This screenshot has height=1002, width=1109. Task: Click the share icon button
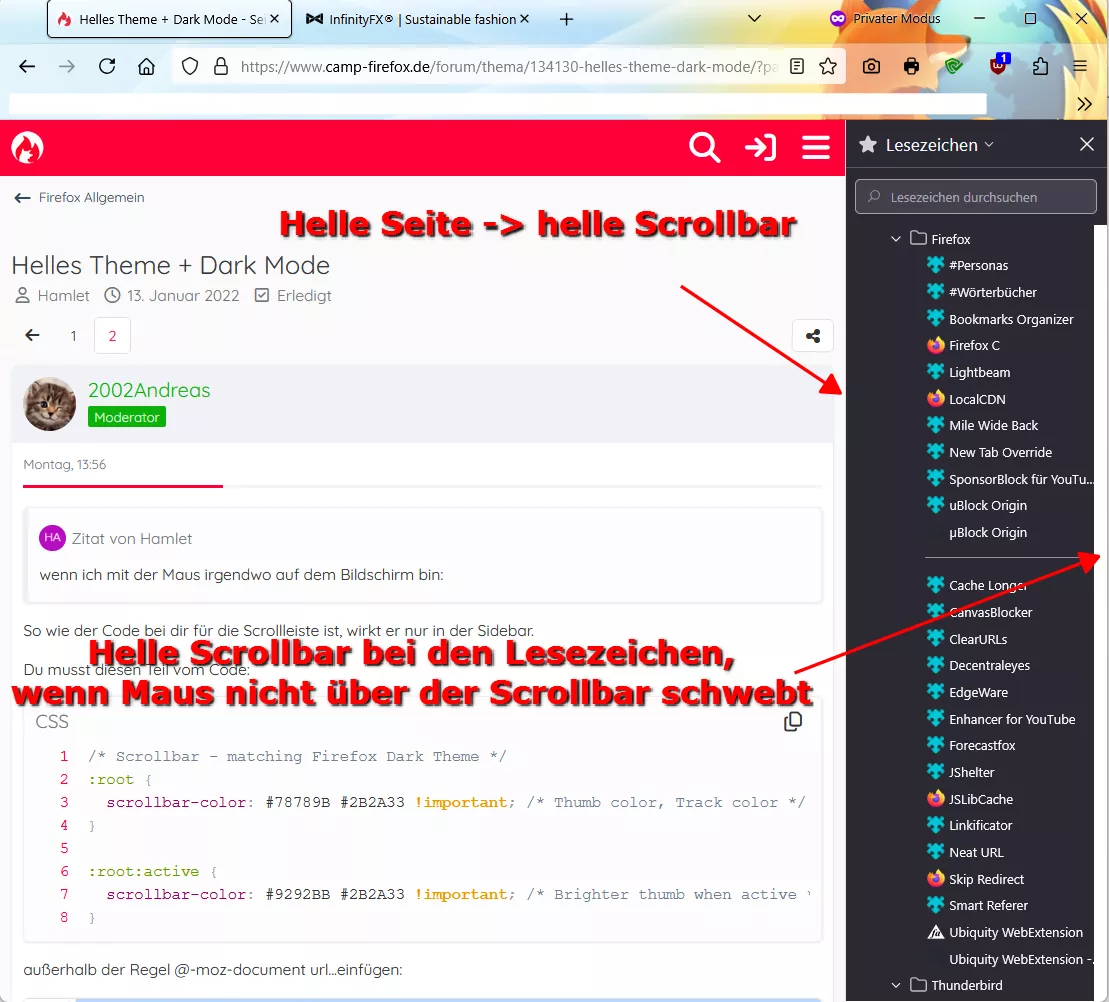pyautogui.click(x=813, y=336)
